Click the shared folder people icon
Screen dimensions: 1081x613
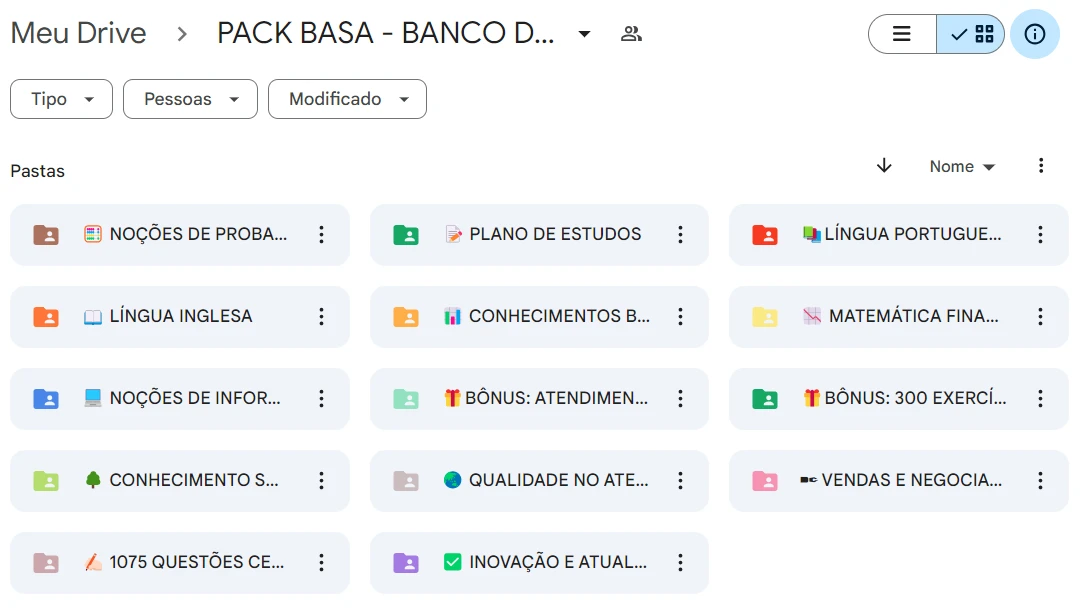pos(631,34)
